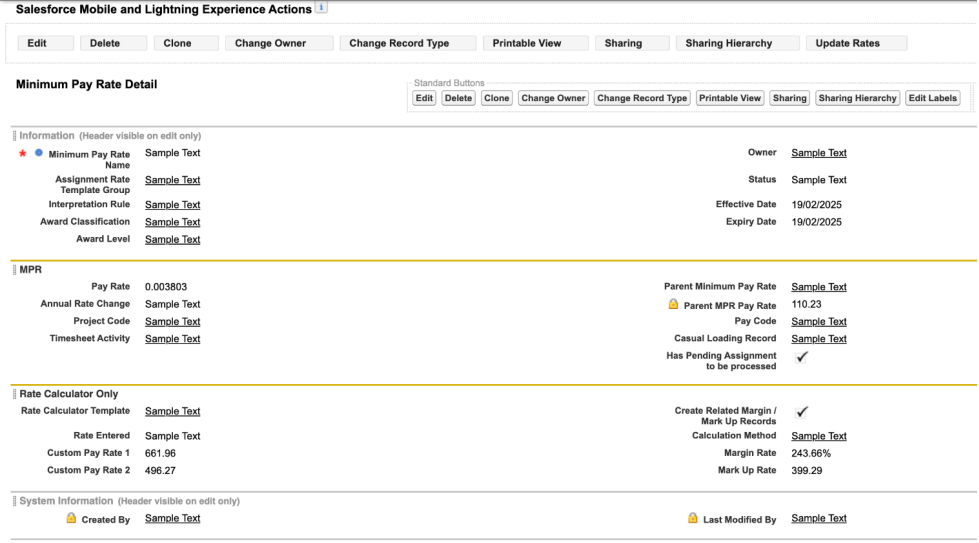This screenshot has height=543, width=979.
Task: Select the Delete action in Lightning Experience Actions
Action: (x=114, y=43)
